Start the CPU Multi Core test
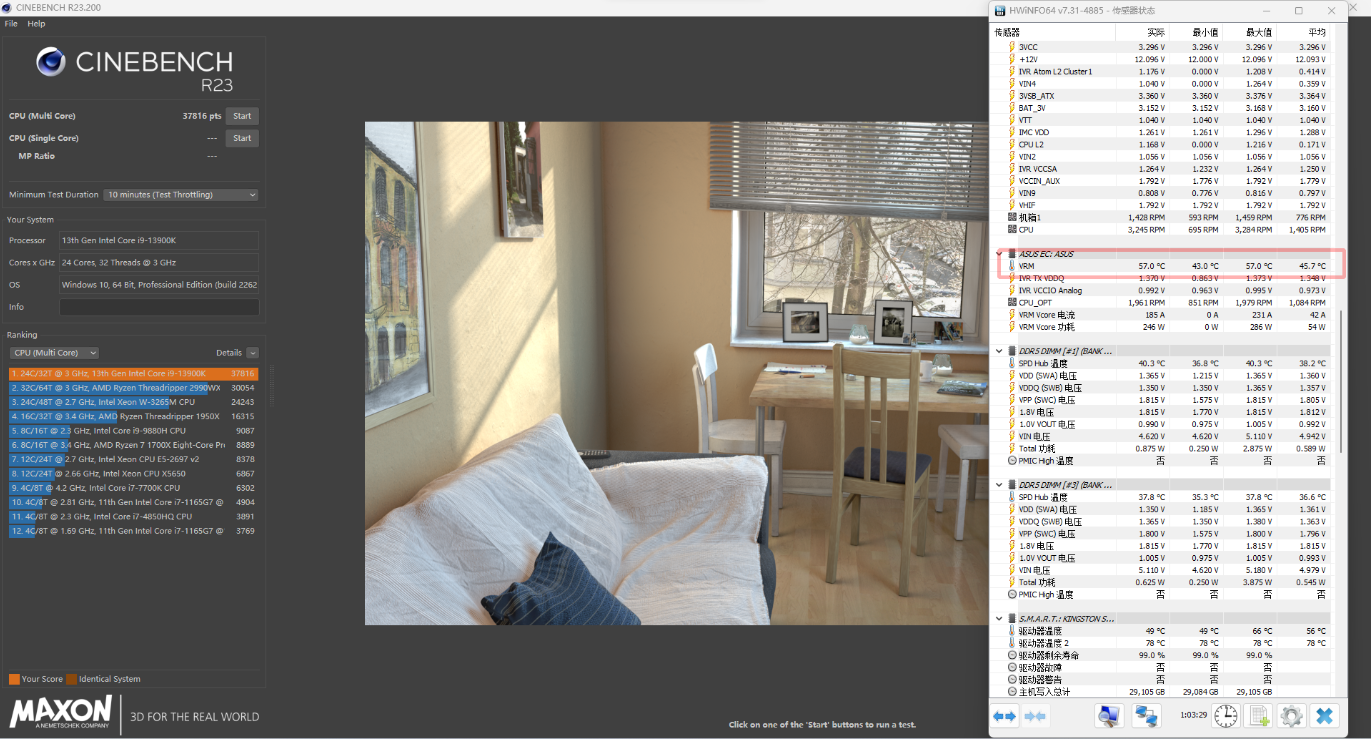Image resolution: width=1371 pixels, height=739 pixels. 242,116
